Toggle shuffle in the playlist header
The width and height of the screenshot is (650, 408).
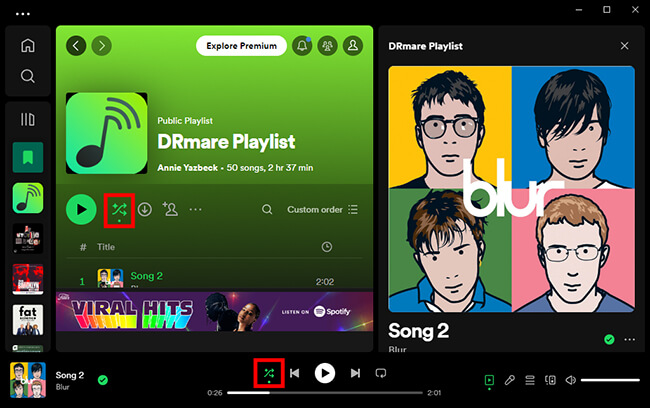tap(119, 210)
